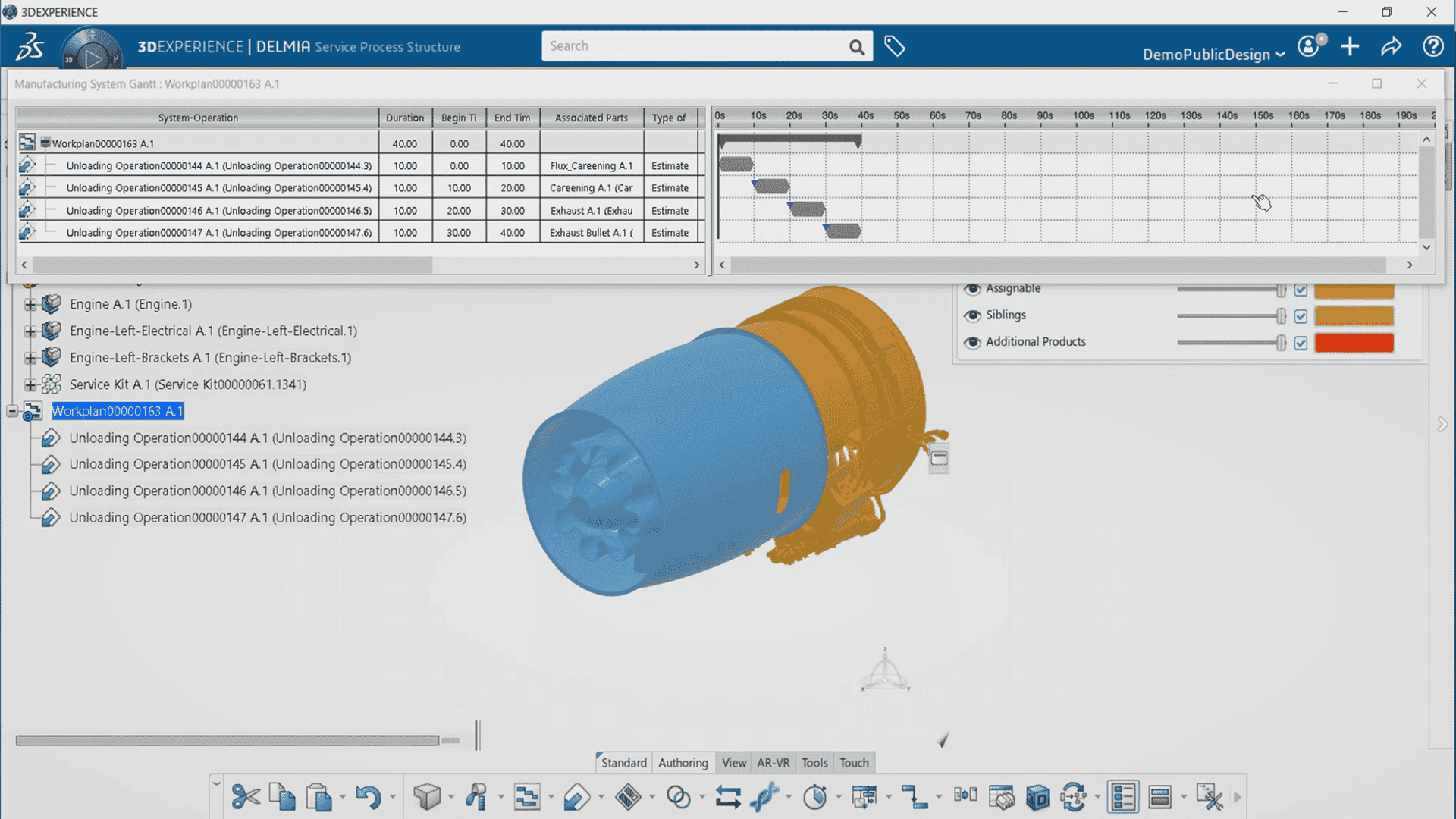Screen dimensions: 1456x819
Task: Open the help question mark icon
Action: pyautogui.click(x=1432, y=47)
